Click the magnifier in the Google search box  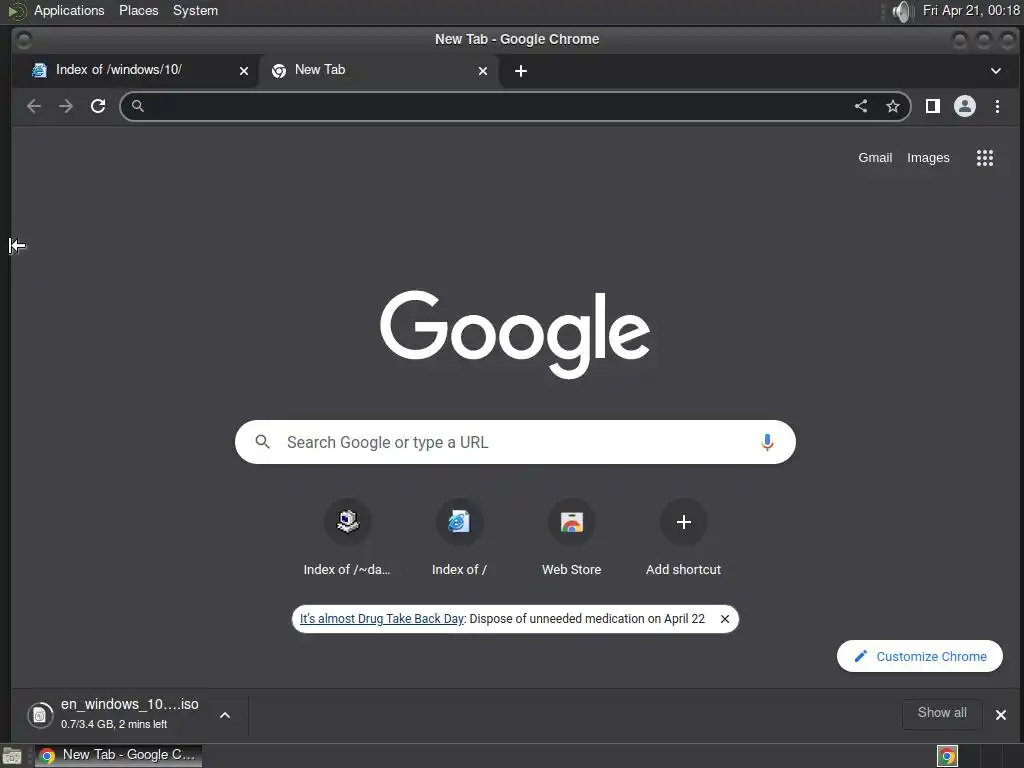[263, 442]
